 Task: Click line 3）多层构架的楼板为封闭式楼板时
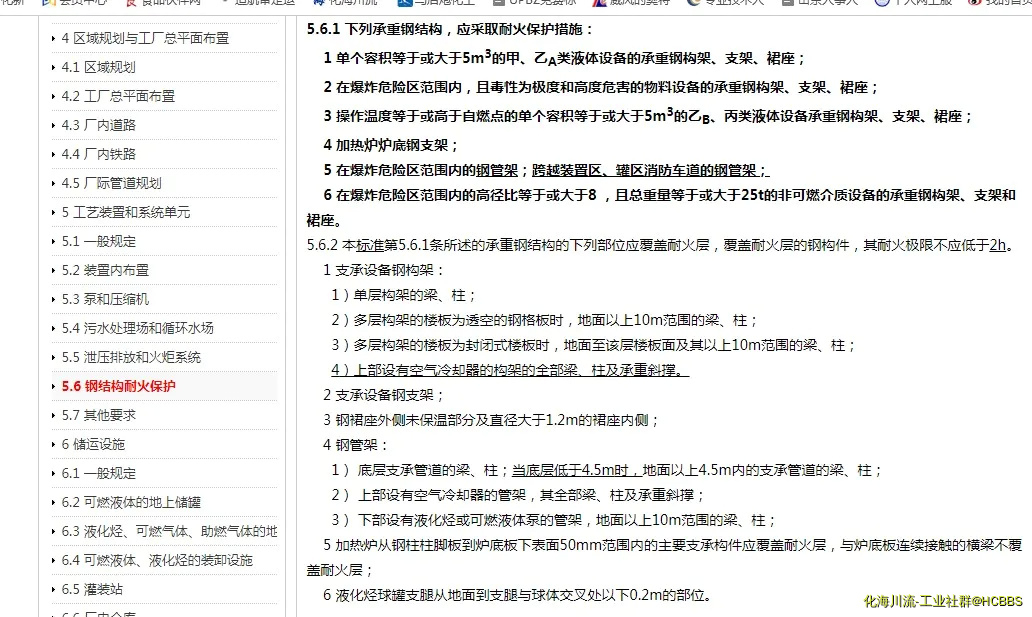594,345
